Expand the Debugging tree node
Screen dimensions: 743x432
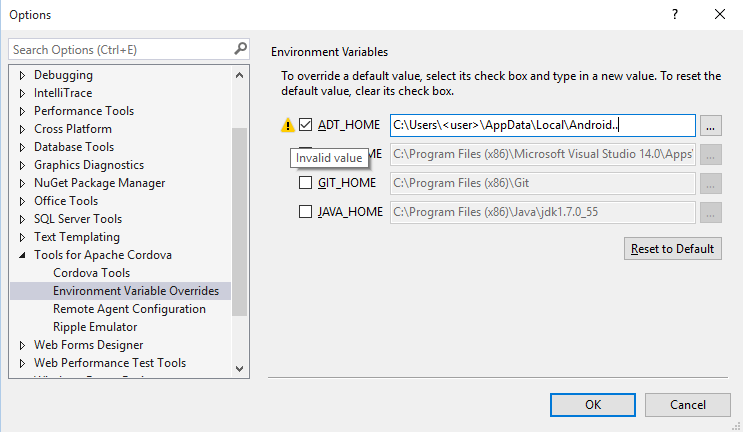click(x=22, y=75)
